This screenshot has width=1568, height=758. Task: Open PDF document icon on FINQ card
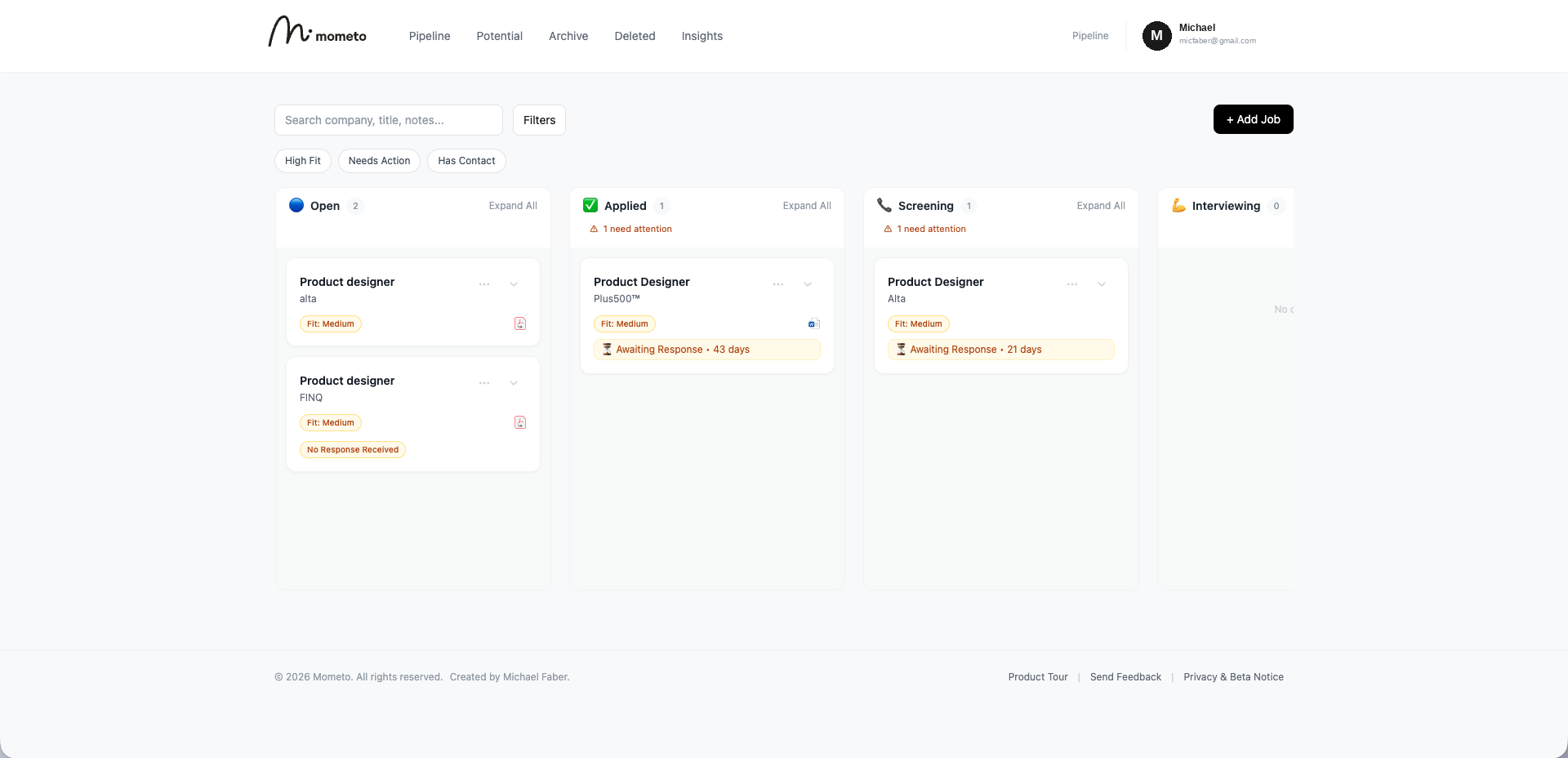[x=520, y=422]
